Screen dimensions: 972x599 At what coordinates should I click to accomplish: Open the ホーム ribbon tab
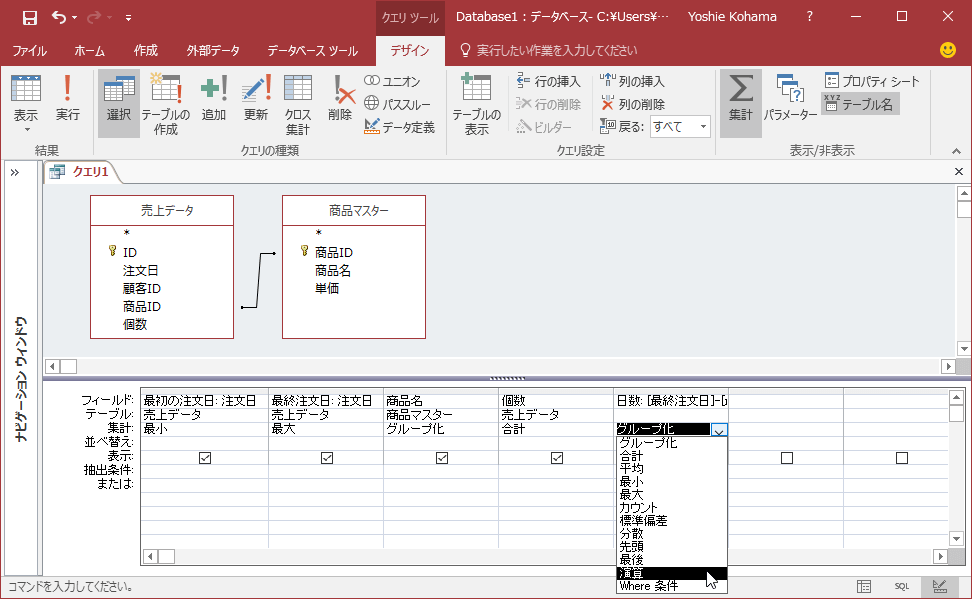click(x=89, y=51)
